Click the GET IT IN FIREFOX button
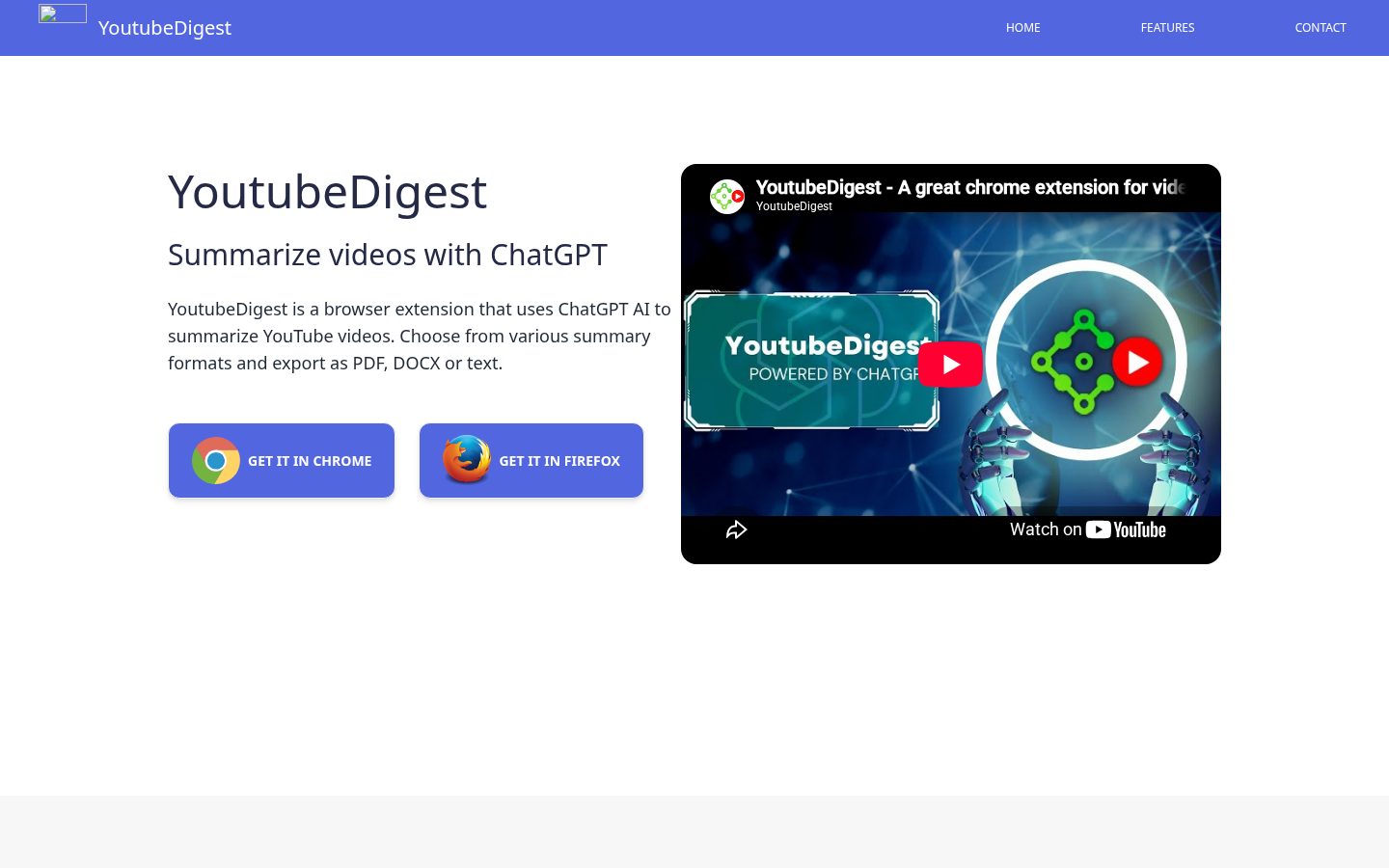 (531, 461)
